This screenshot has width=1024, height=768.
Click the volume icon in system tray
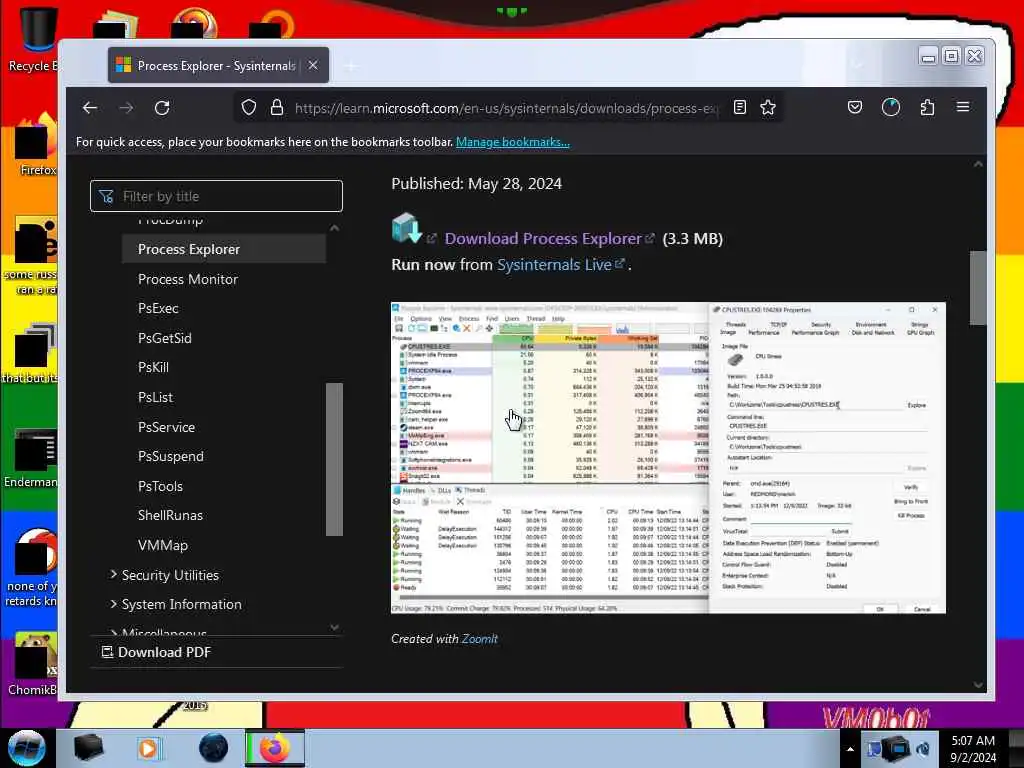click(x=924, y=749)
